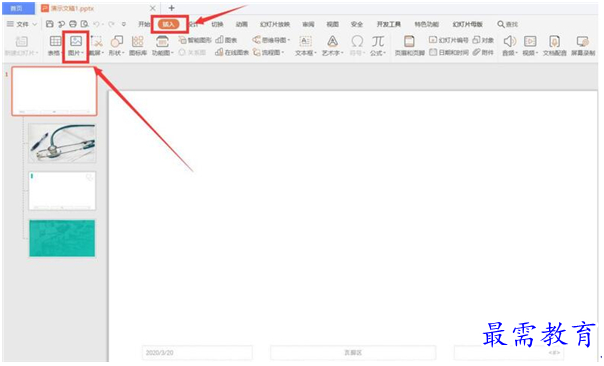Switch to the 开始 (Home) tab
Screen dimensions: 604x366
tap(144, 24)
